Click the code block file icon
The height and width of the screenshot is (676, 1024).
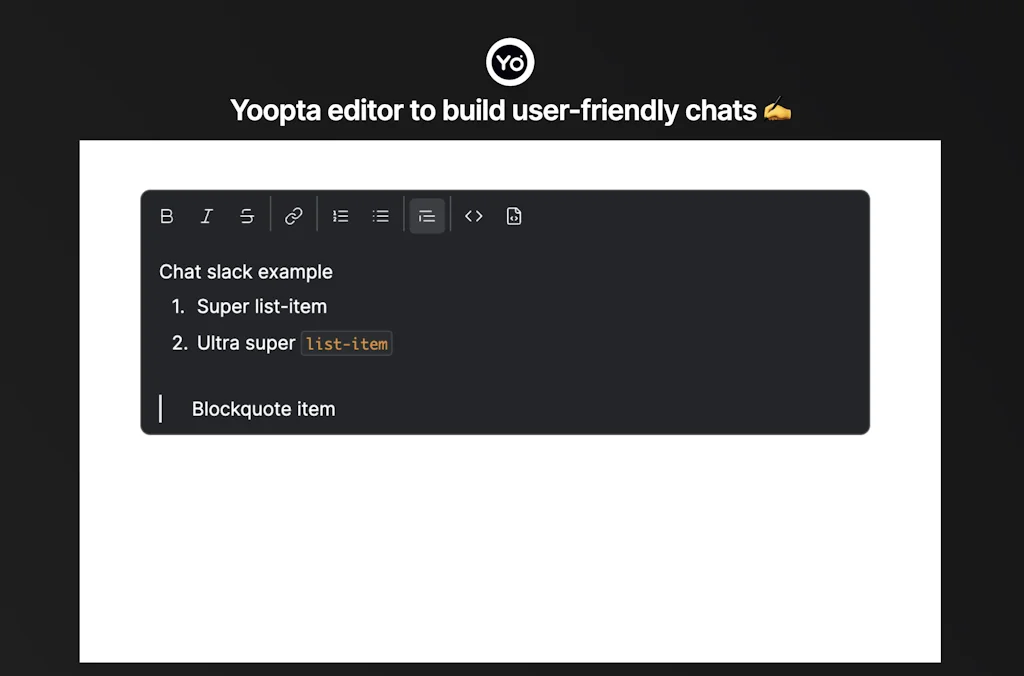click(x=513, y=215)
